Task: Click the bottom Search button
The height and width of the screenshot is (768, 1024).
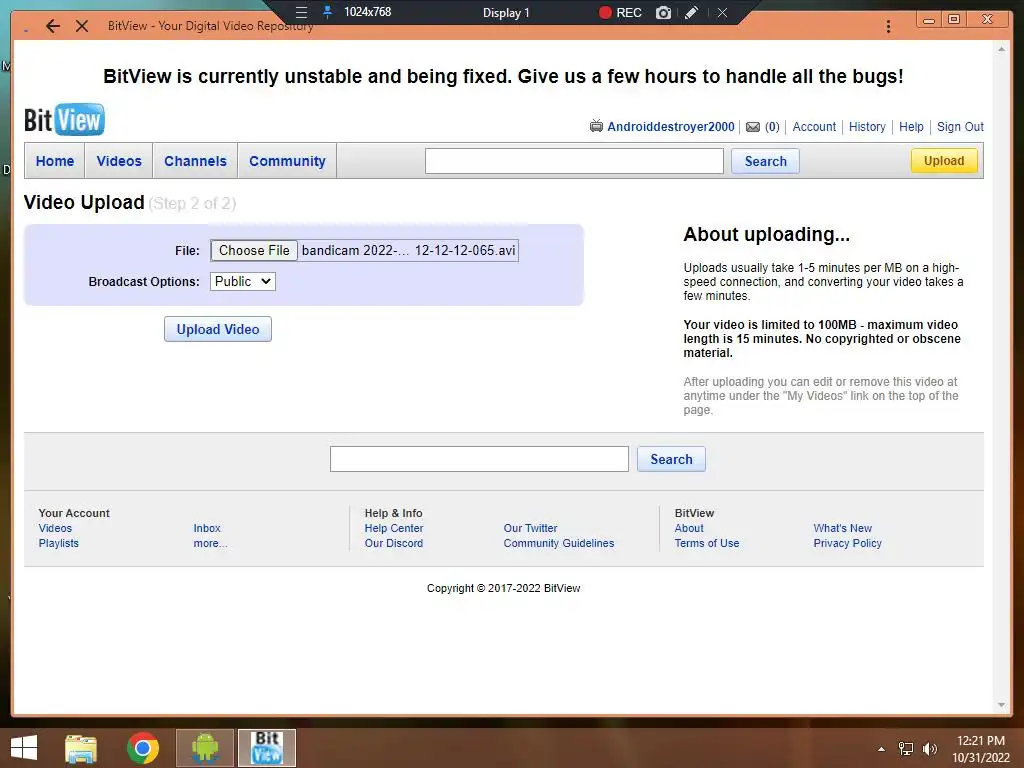Action: (671, 459)
